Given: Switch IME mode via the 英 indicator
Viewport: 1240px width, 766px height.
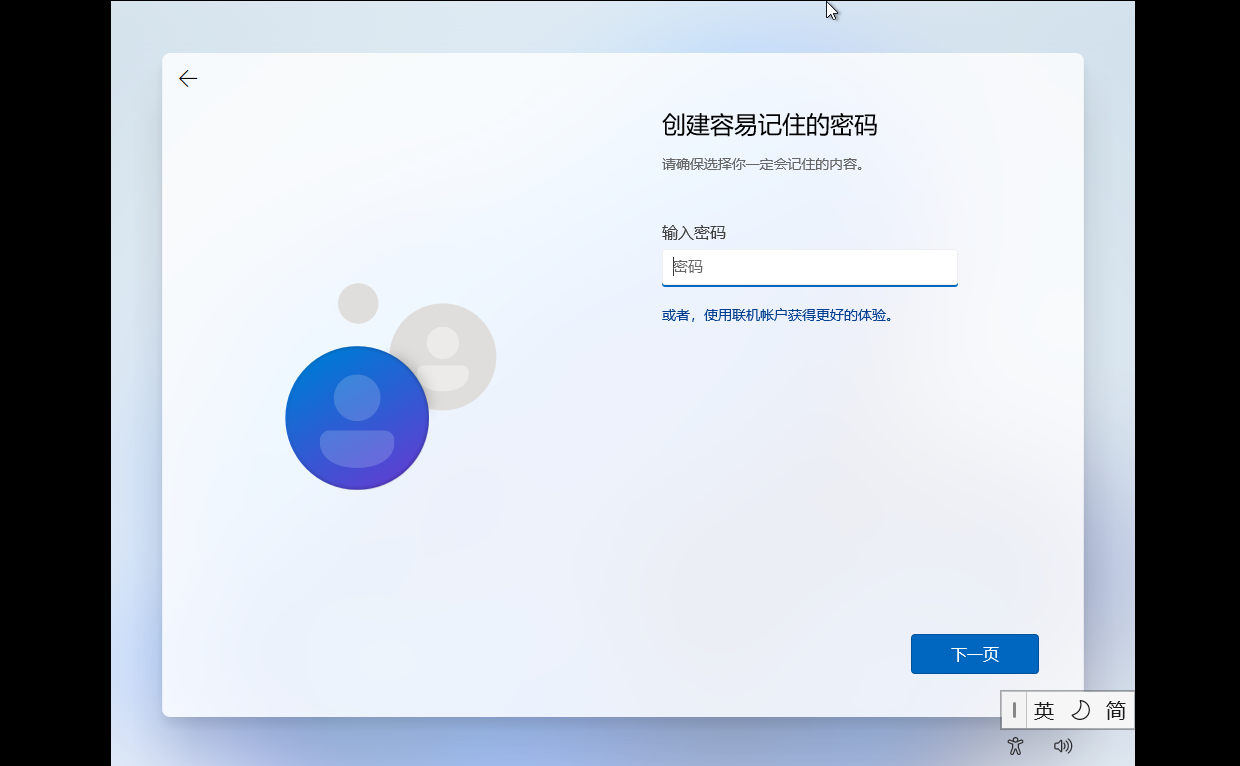Looking at the screenshot, I should tap(1044, 710).
